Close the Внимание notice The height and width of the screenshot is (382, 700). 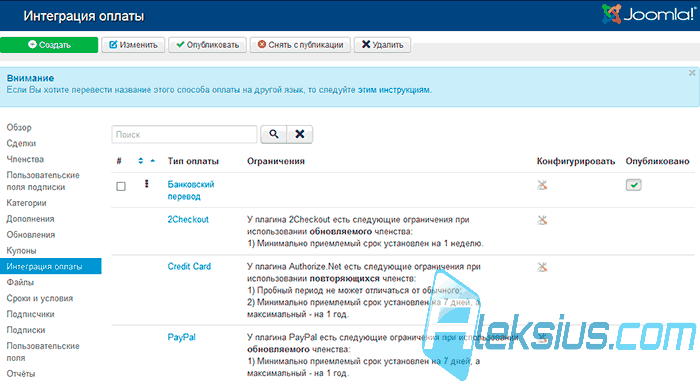[692, 73]
